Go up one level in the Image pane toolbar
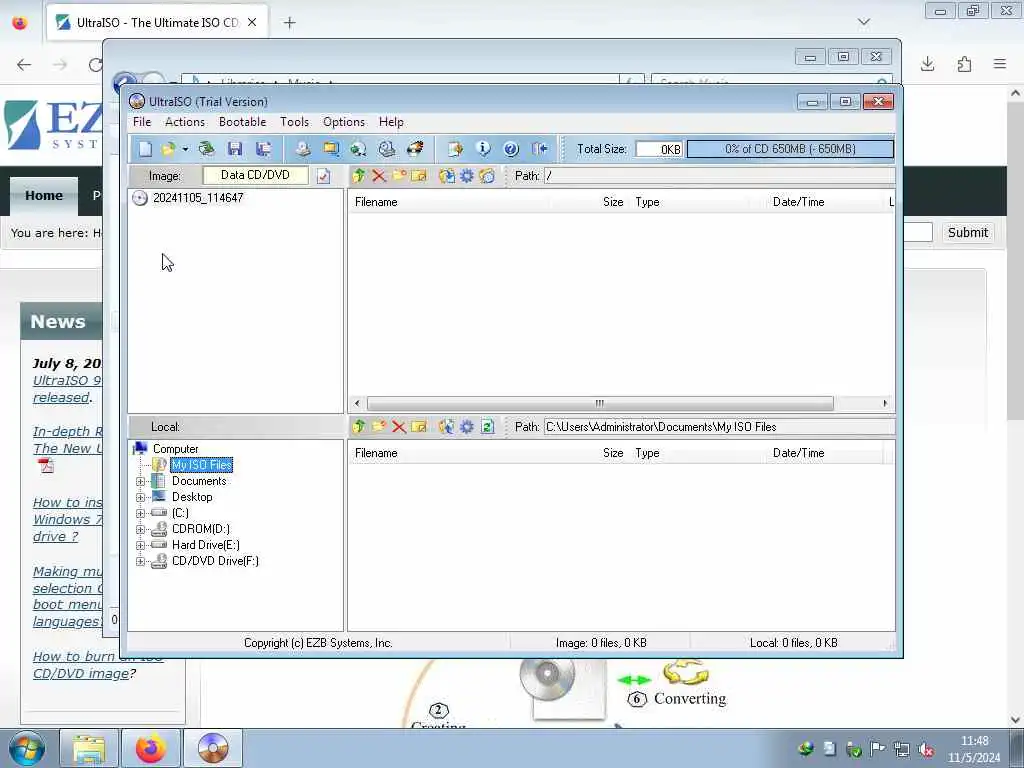Viewport: 1024px width, 768px height. tap(359, 176)
